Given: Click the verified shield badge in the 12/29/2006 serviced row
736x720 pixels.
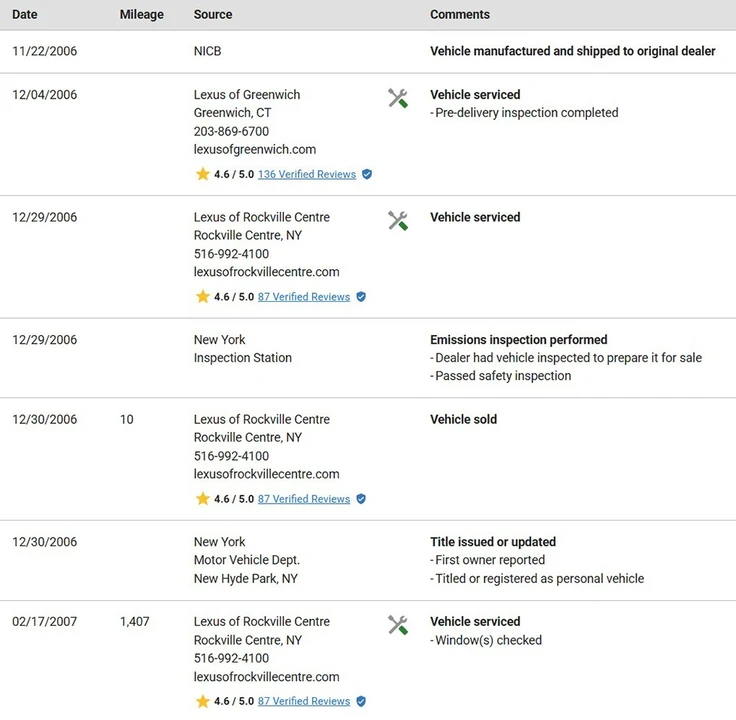Looking at the screenshot, I should point(361,297).
